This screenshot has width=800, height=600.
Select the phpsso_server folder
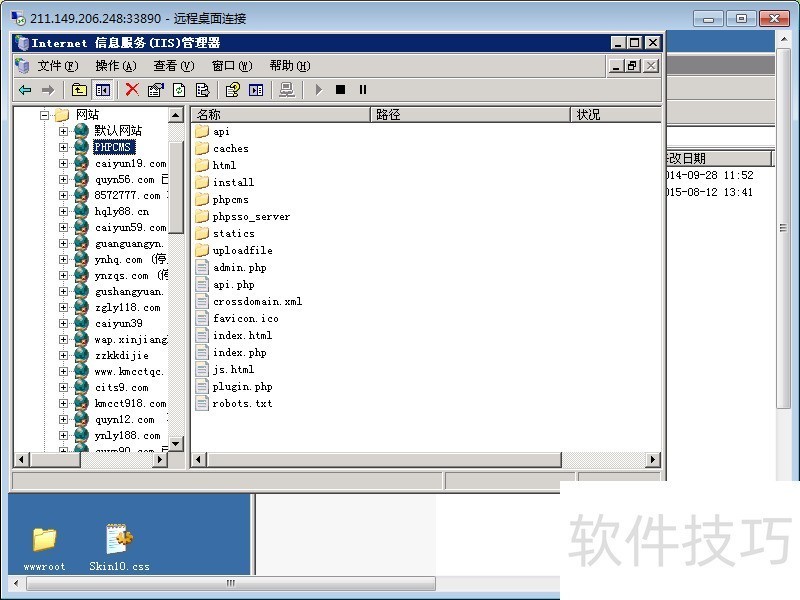click(243, 216)
